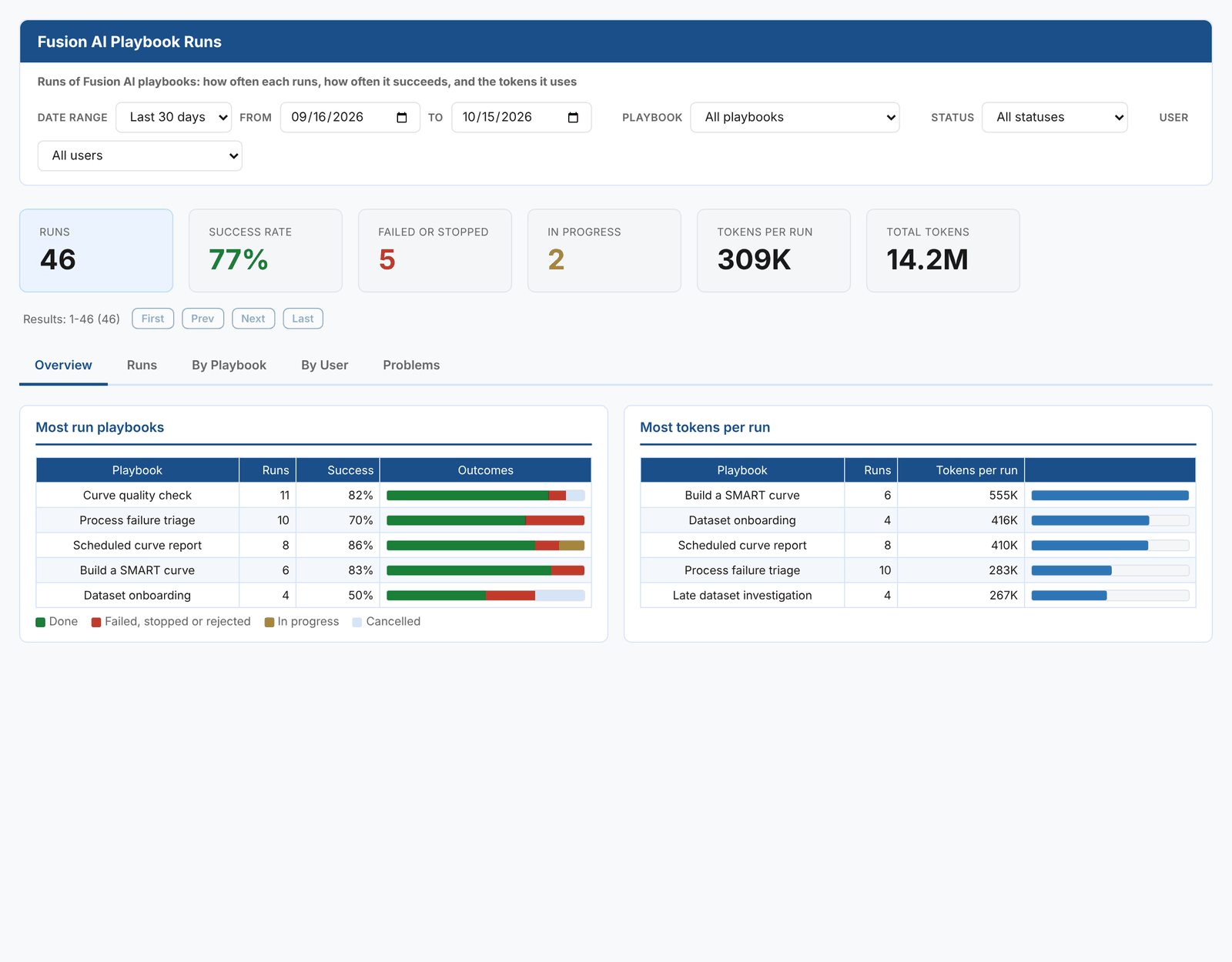Click the 86% success value
This screenshot has width=1232, height=962.
pos(360,546)
